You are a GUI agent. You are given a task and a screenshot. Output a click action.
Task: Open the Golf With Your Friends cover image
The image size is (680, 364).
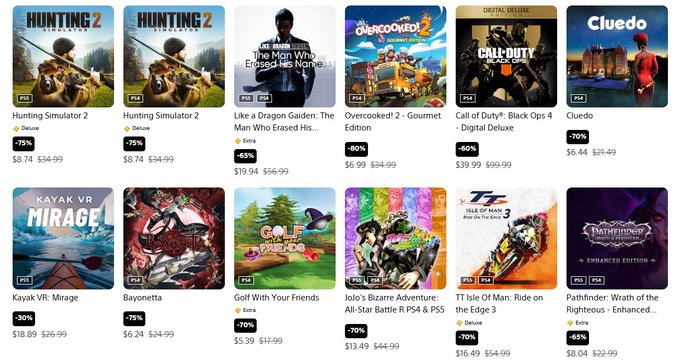[285, 238]
